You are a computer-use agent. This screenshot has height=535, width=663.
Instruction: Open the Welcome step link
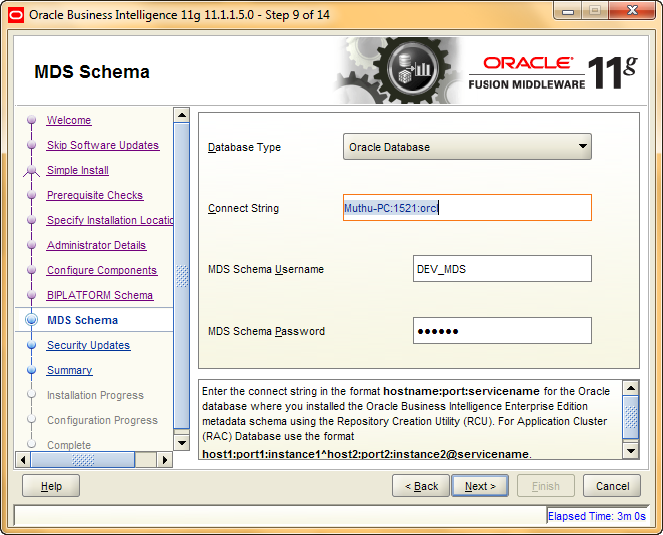pos(69,120)
